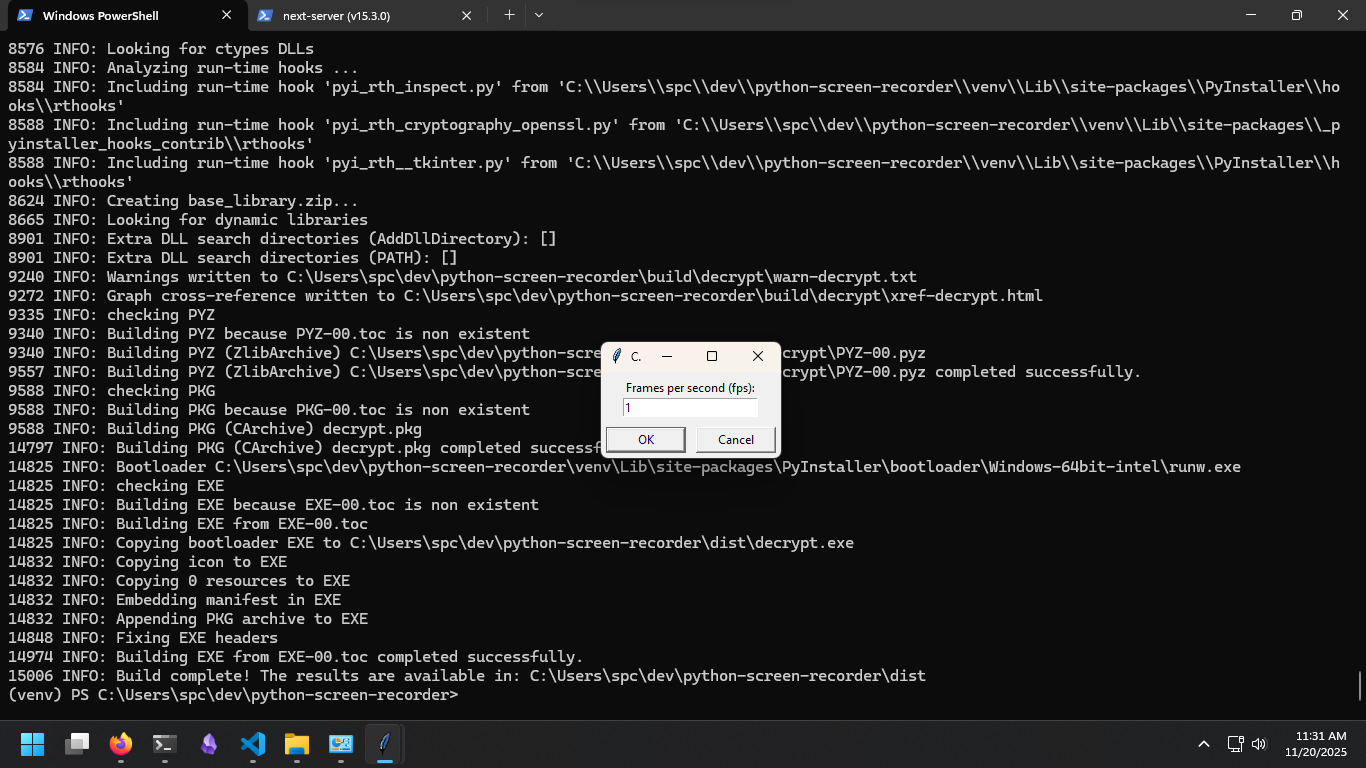Confirm the fps value with OK
The height and width of the screenshot is (768, 1366).
click(645, 439)
